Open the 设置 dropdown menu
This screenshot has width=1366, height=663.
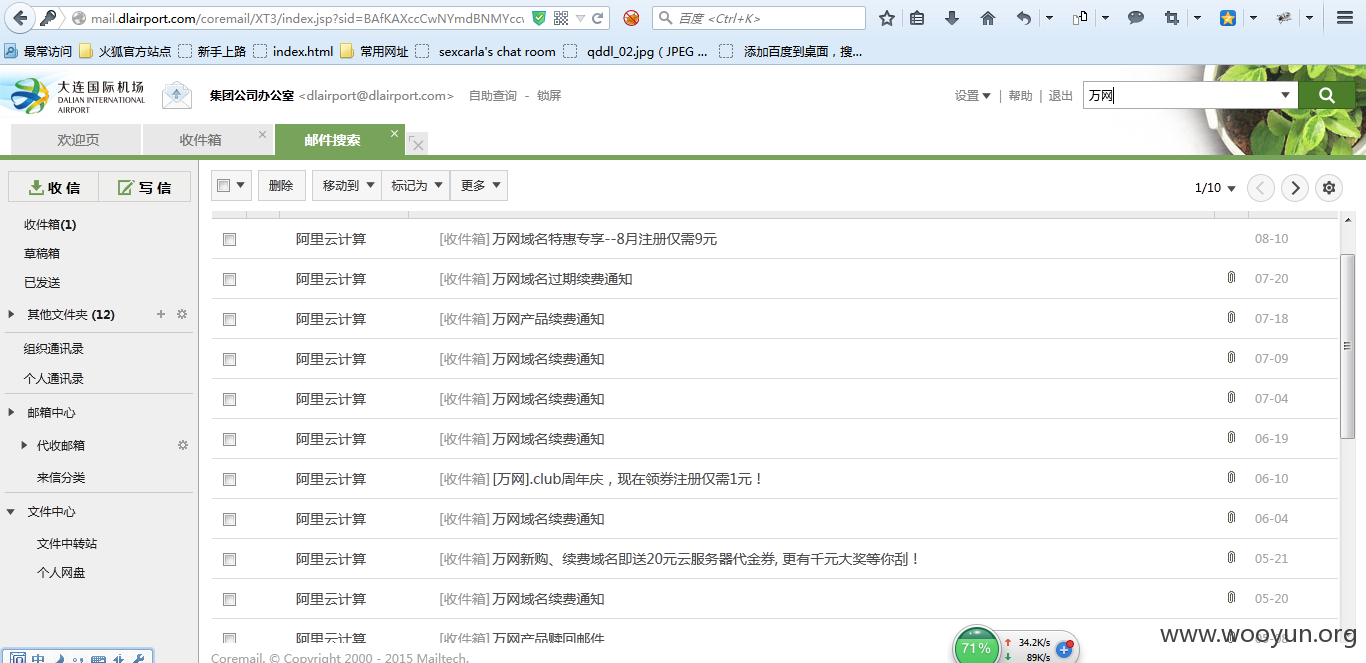click(x=972, y=96)
